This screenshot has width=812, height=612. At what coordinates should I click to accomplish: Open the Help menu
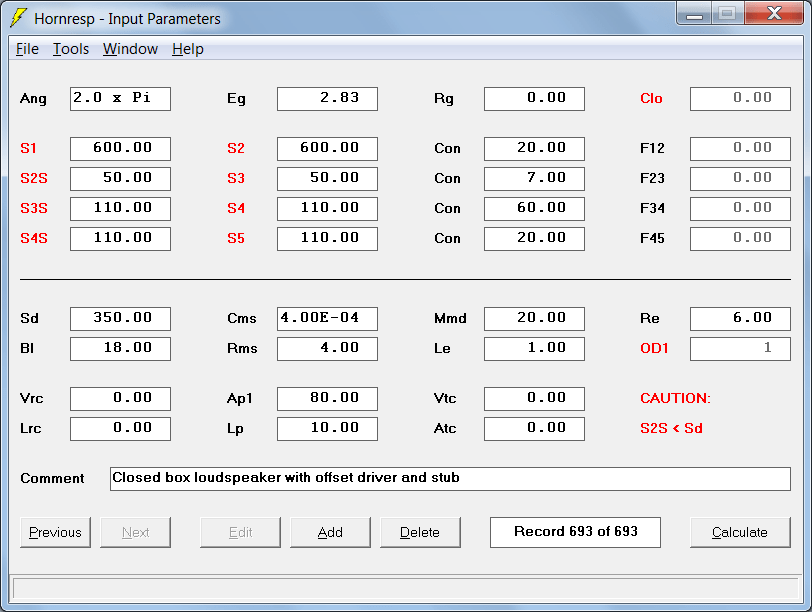click(187, 49)
